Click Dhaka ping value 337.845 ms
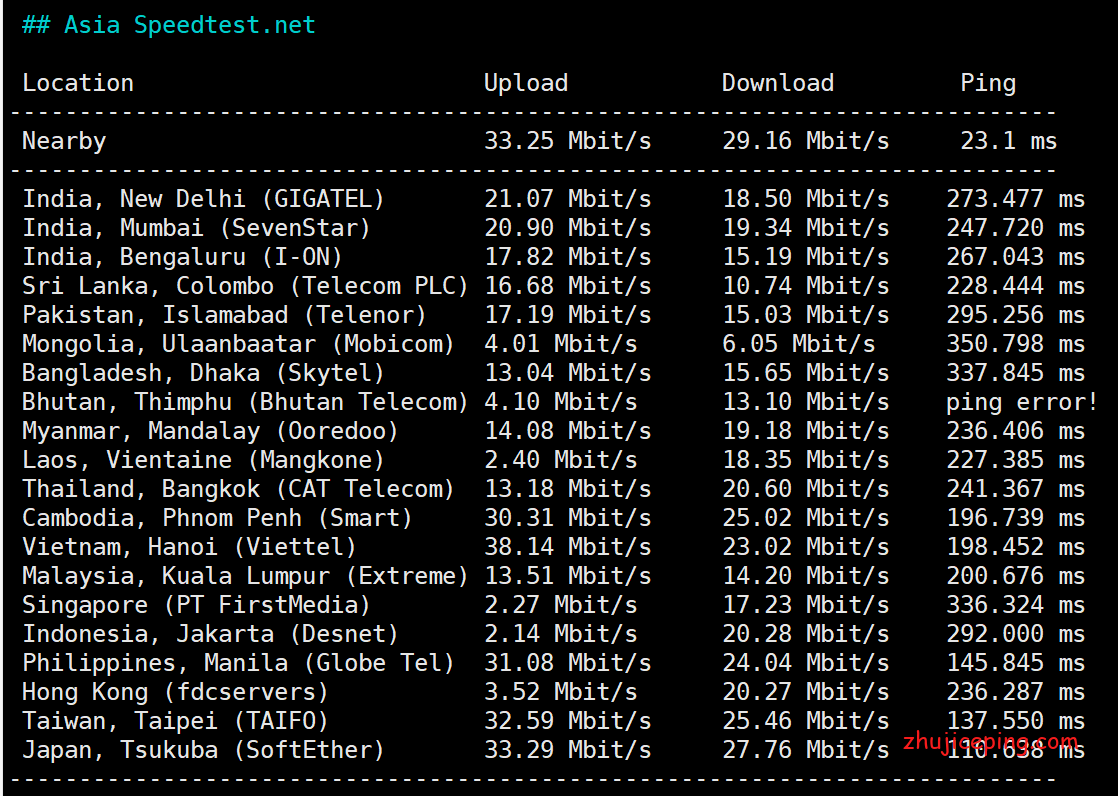 coord(1016,373)
